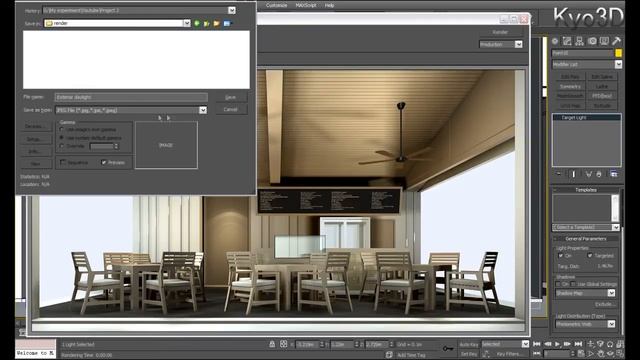Open Photometric Web distribution dropdown
Screen dimensions: 640x360
[611, 324]
